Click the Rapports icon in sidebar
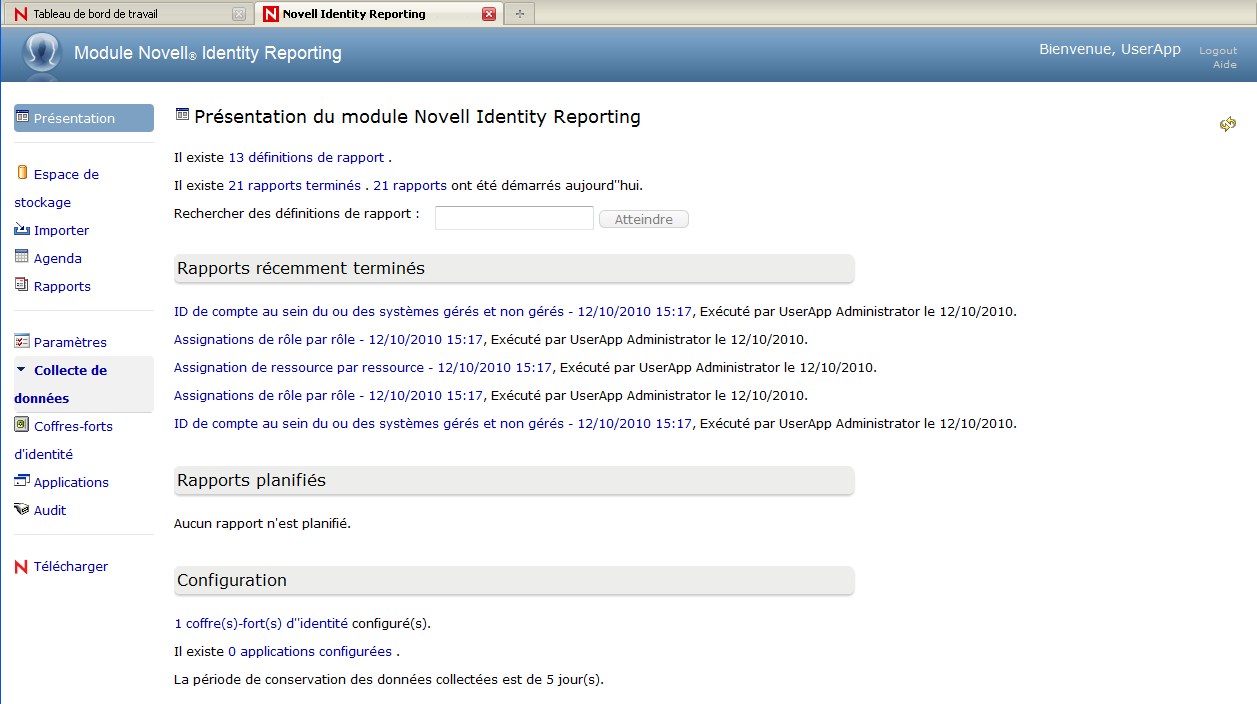The width and height of the screenshot is (1257, 704). [22, 285]
